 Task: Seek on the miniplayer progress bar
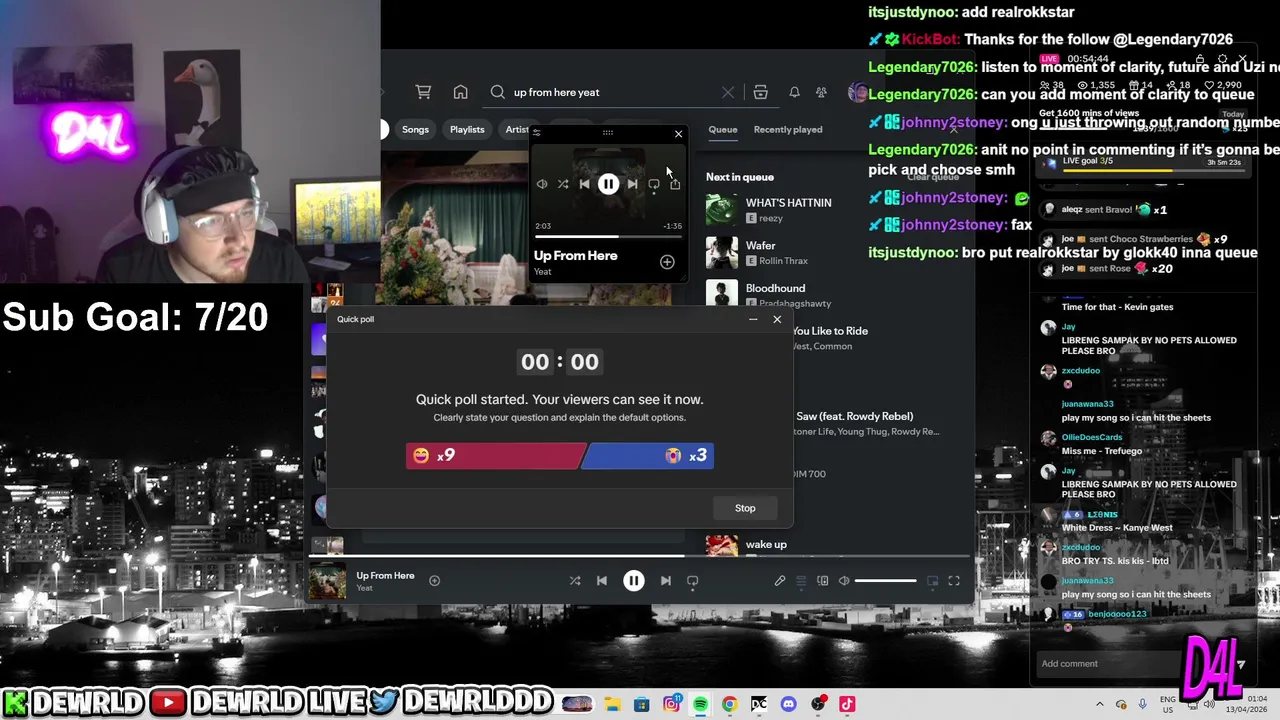[x=608, y=237]
